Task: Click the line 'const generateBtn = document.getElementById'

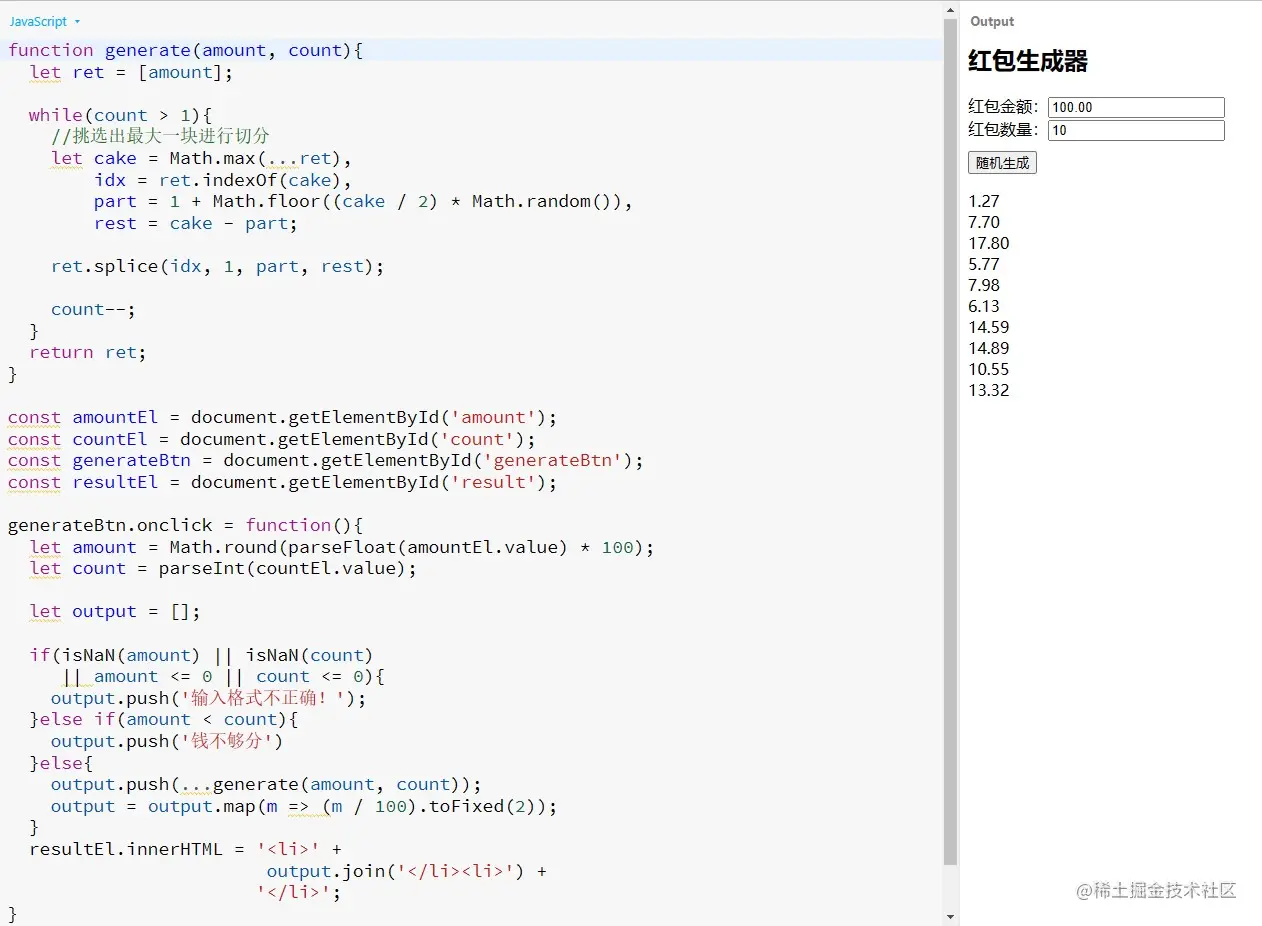Action: tap(326, 460)
